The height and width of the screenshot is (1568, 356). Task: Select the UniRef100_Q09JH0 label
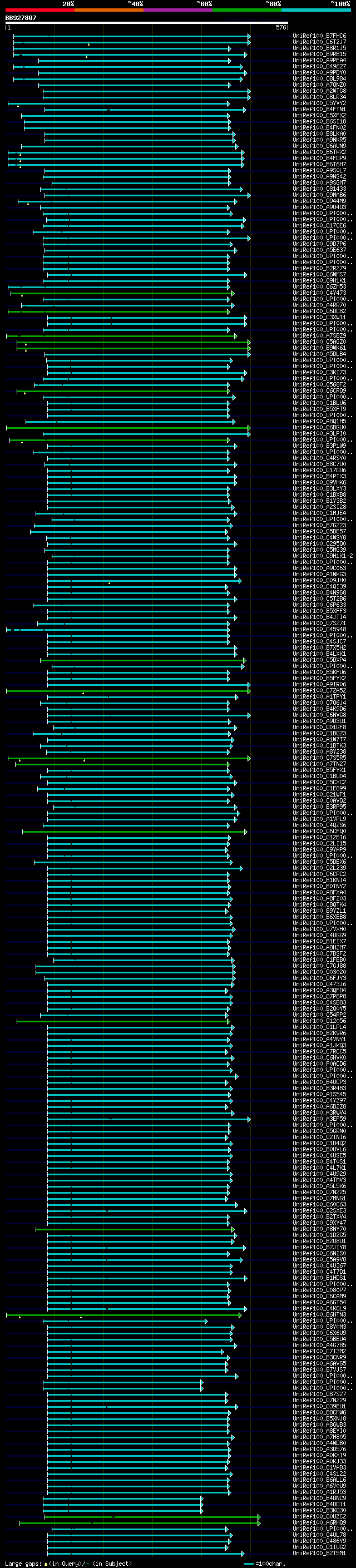(x=319, y=580)
